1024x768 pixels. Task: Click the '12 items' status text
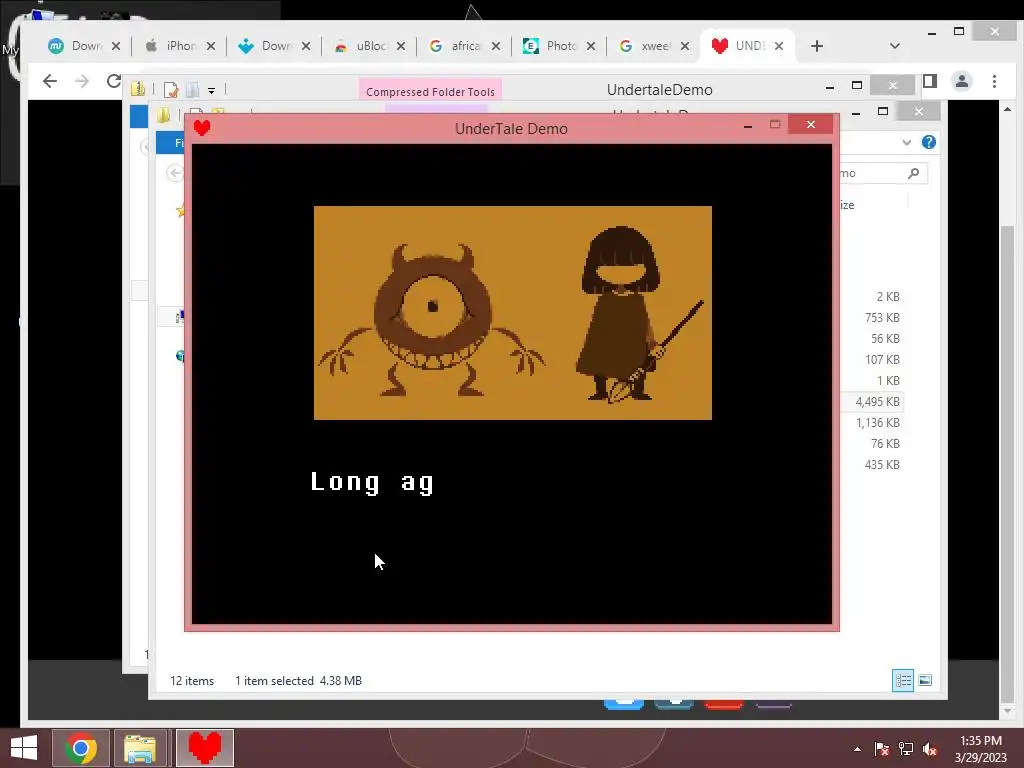point(192,680)
